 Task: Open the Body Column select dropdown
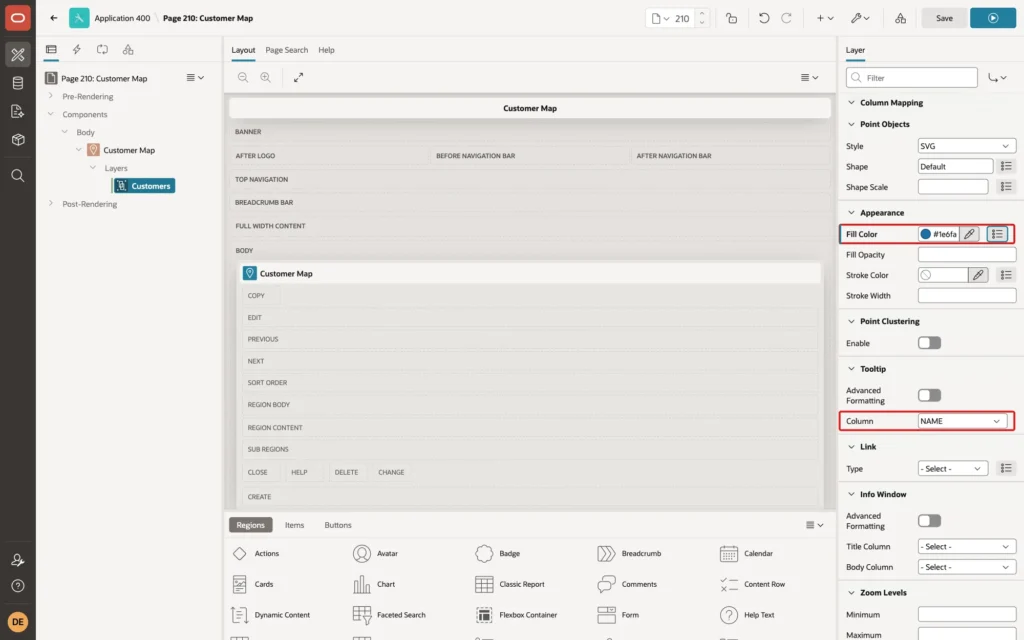point(967,567)
